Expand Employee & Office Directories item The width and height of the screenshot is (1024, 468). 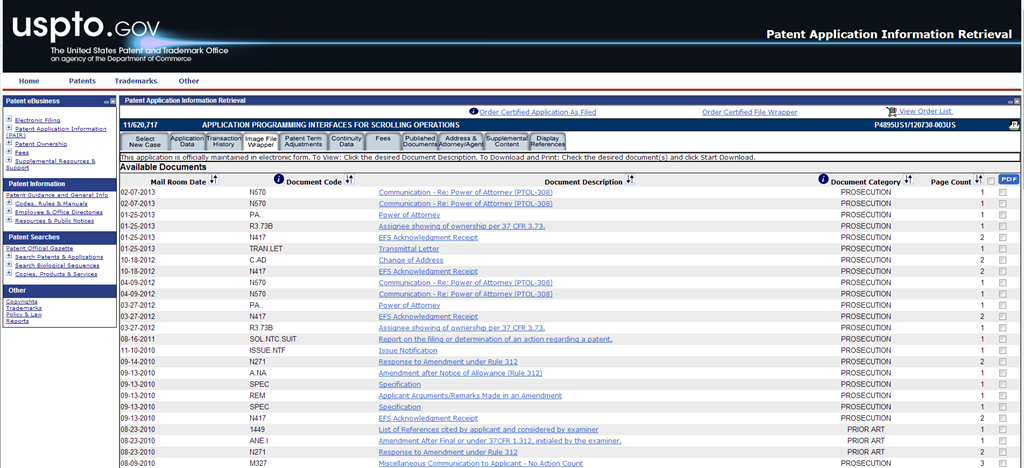[8, 211]
